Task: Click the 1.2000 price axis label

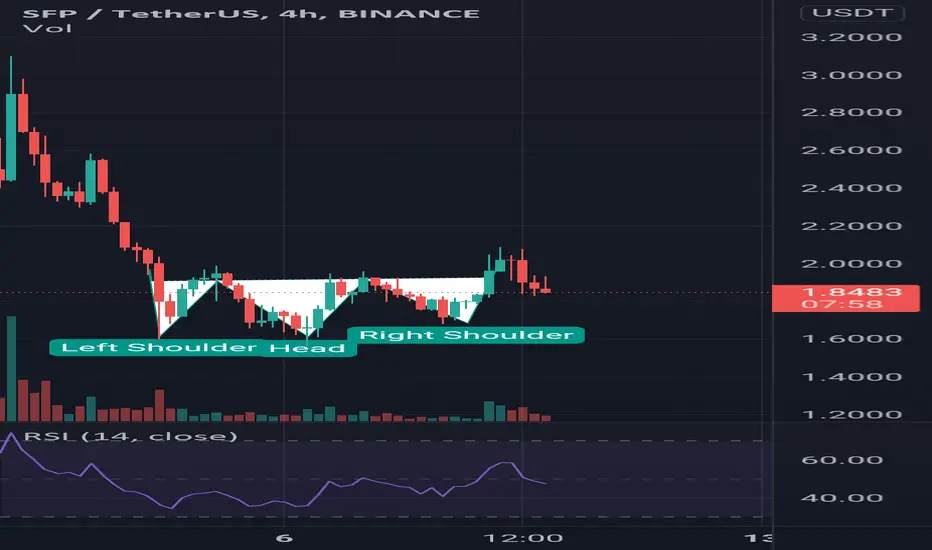Action: (852, 414)
